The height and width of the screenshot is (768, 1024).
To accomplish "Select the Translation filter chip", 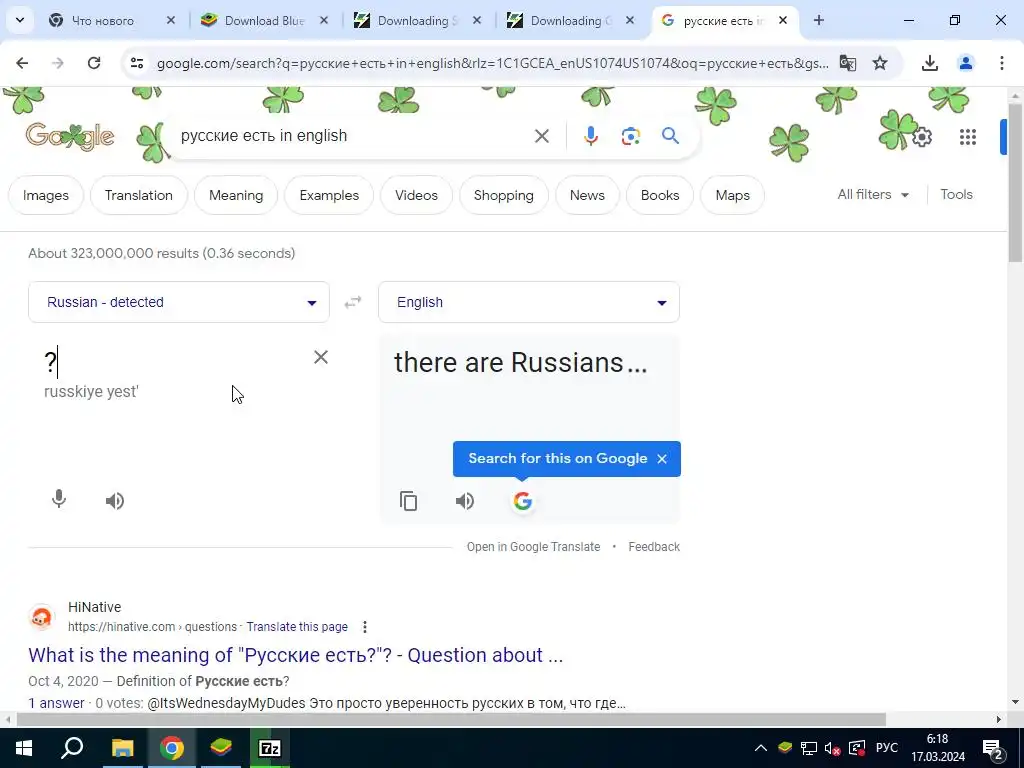I will 138,195.
